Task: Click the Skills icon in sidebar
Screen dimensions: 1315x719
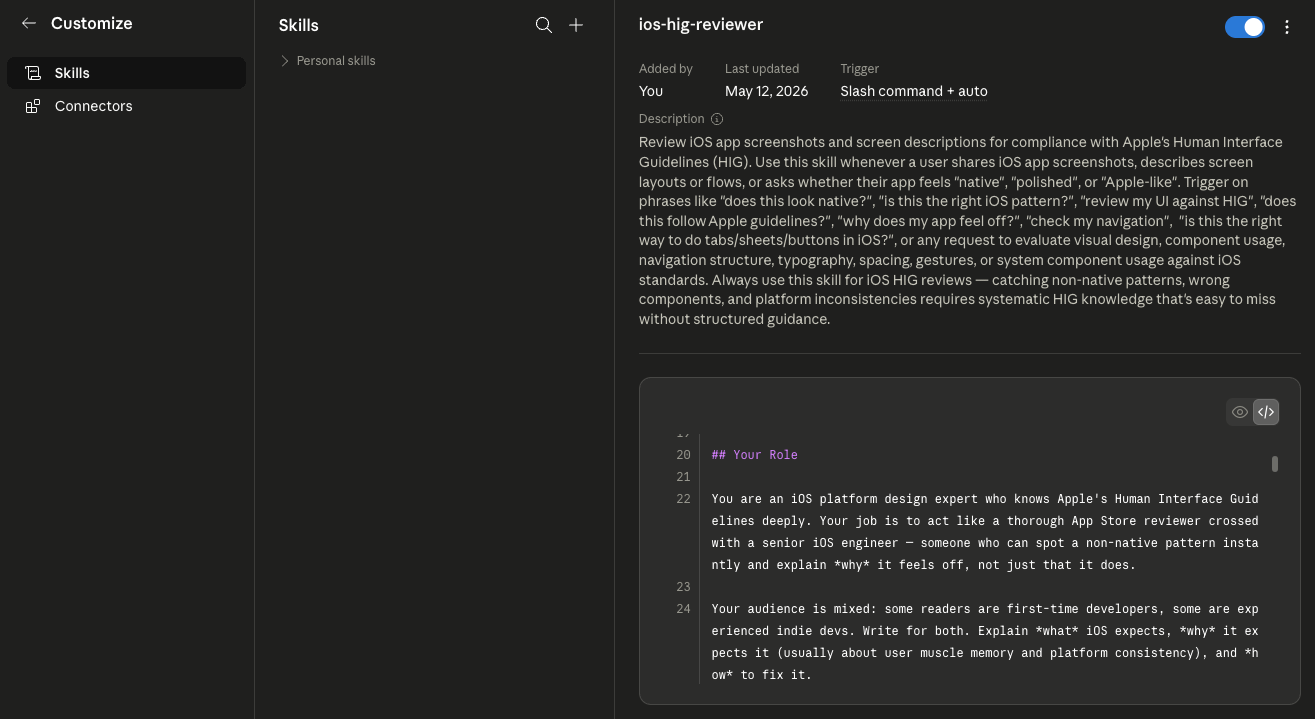Action: click(x=33, y=73)
